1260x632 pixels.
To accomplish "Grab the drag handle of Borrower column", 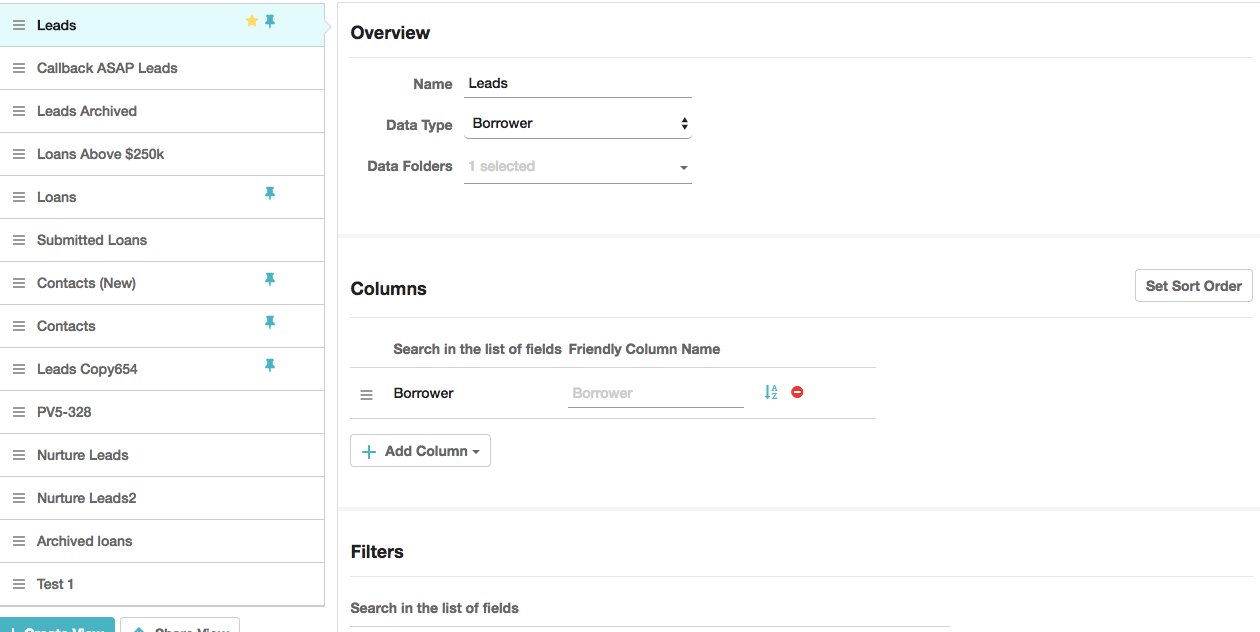I will click(x=366, y=395).
